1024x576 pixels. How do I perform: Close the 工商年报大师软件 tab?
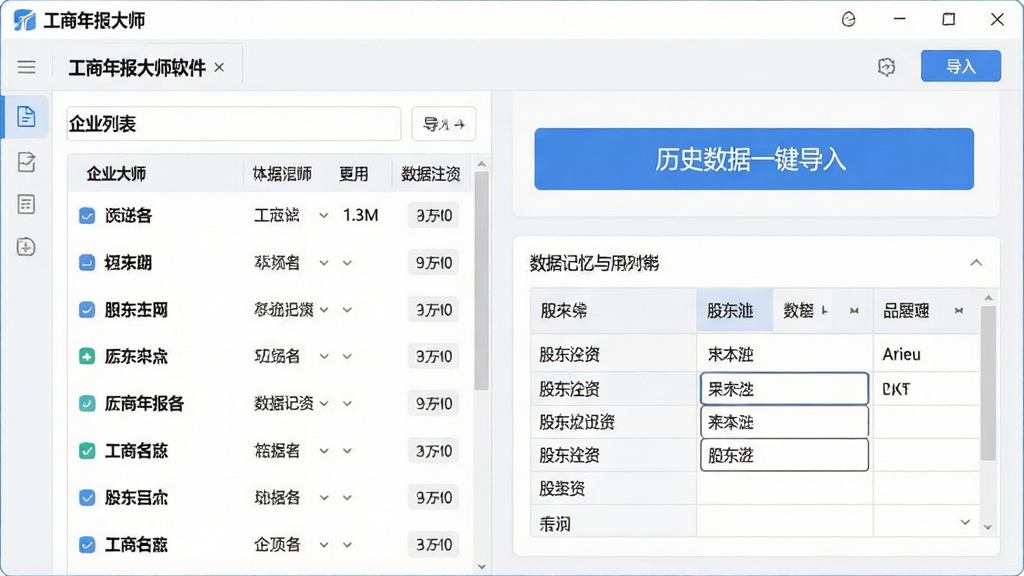point(219,67)
